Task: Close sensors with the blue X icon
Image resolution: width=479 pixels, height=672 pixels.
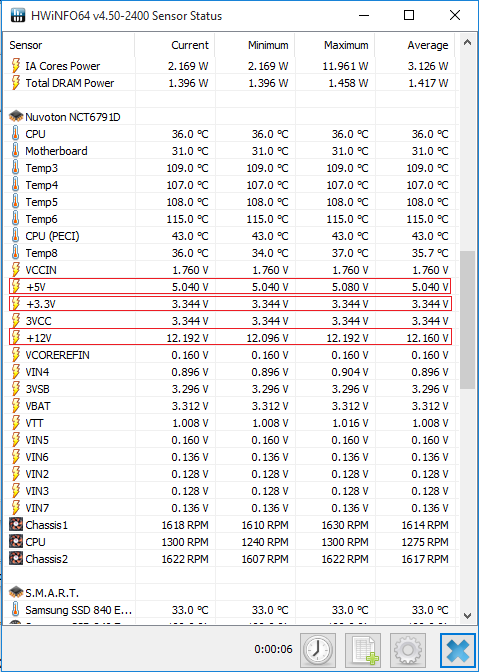Action: [458, 651]
